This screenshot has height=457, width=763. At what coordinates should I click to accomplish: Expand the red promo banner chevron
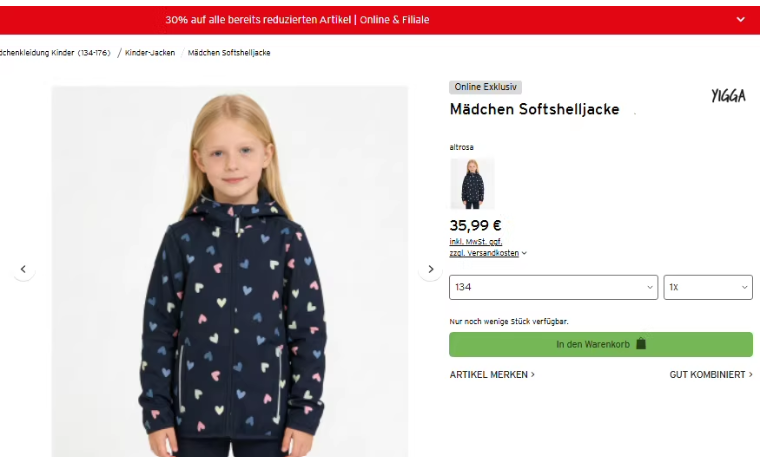click(740, 19)
